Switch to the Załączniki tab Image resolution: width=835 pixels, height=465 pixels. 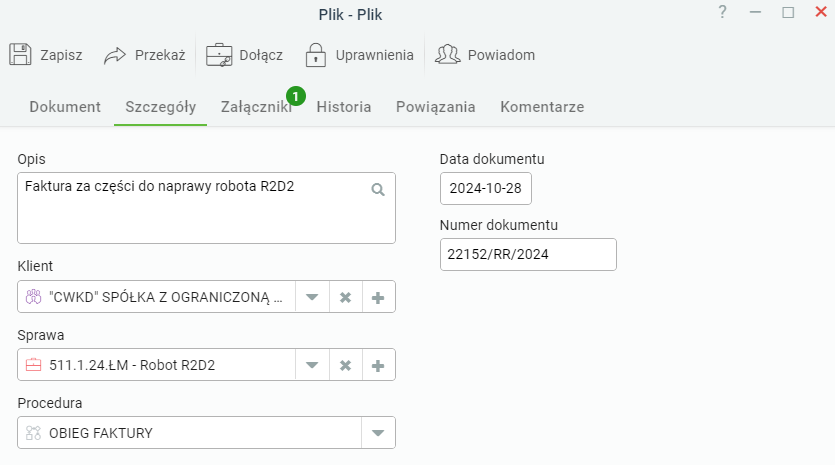point(256,107)
